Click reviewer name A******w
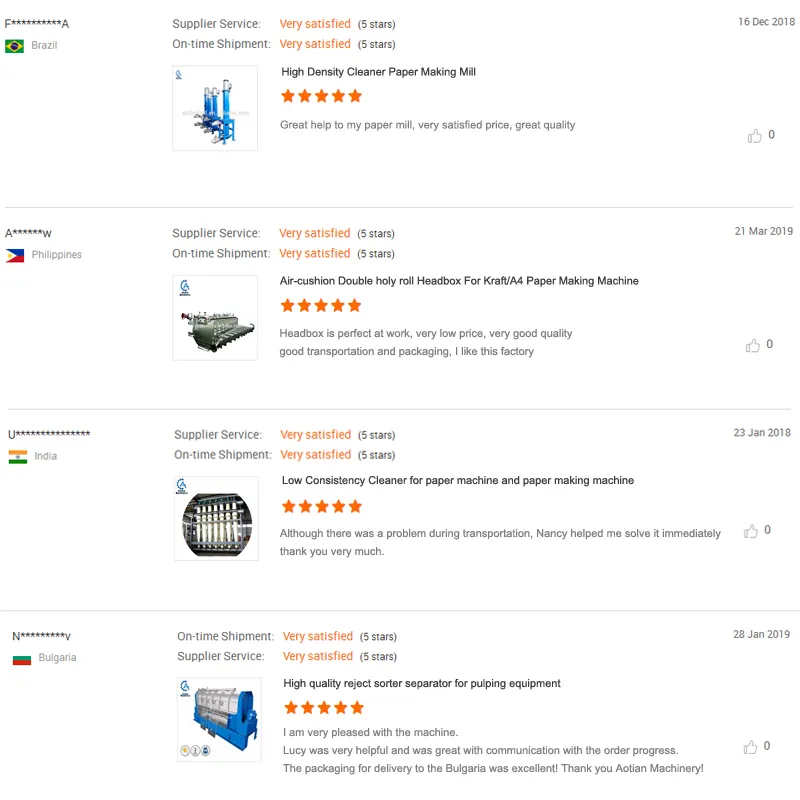This screenshot has width=800, height=800. pos(28,234)
